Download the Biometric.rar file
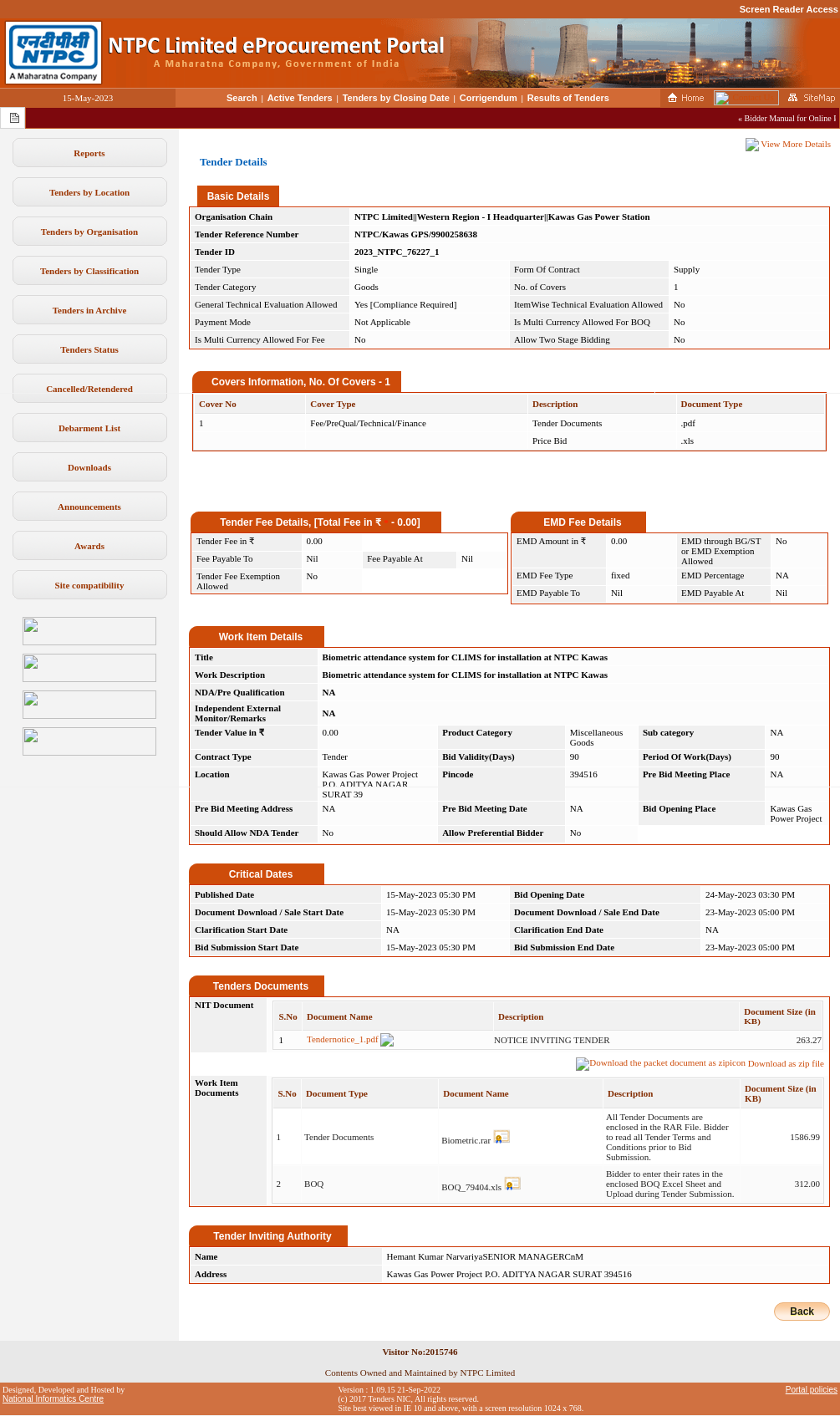This screenshot has height=1416, width=840. (466, 1140)
